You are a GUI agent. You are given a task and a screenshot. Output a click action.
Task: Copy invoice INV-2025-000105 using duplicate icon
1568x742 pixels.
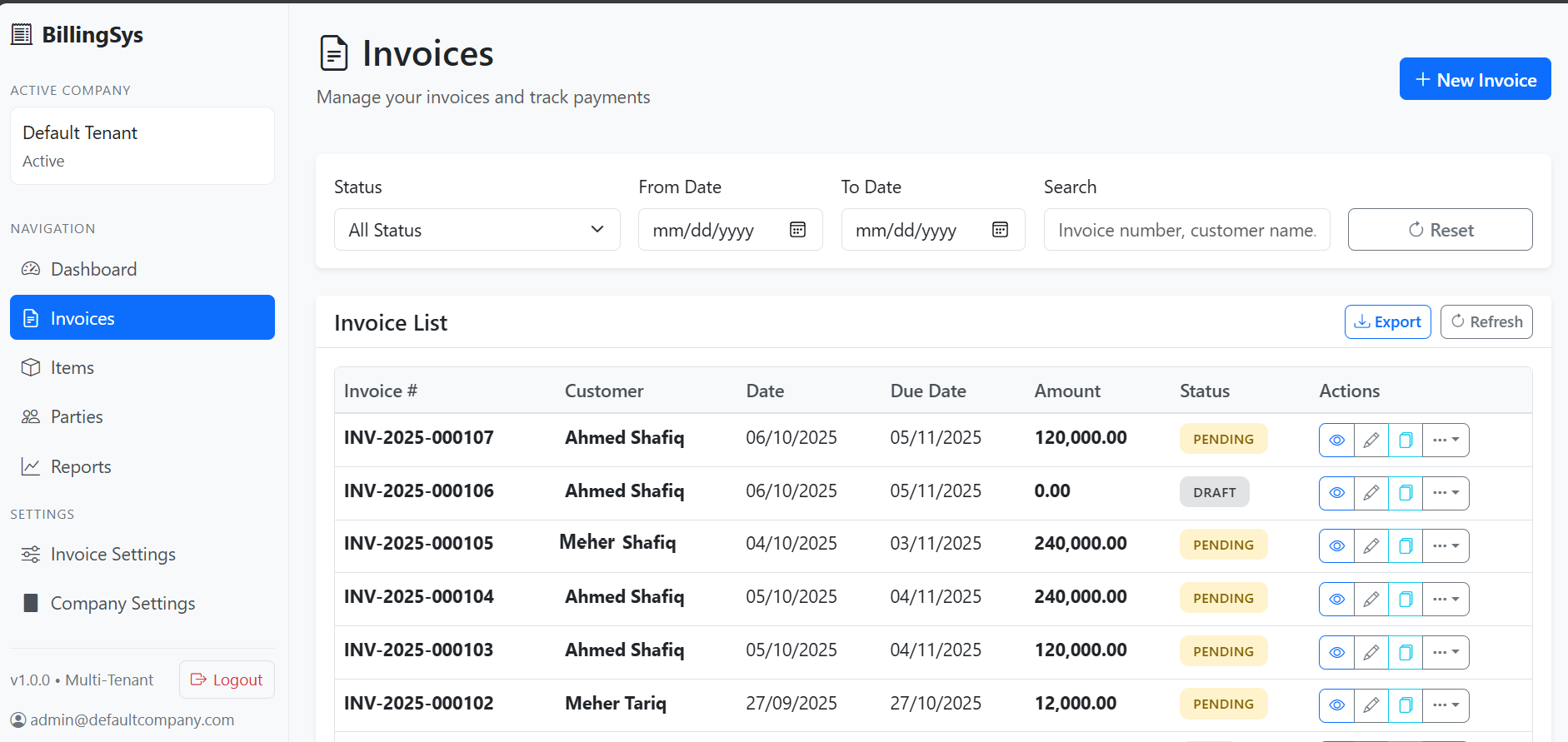click(1406, 546)
